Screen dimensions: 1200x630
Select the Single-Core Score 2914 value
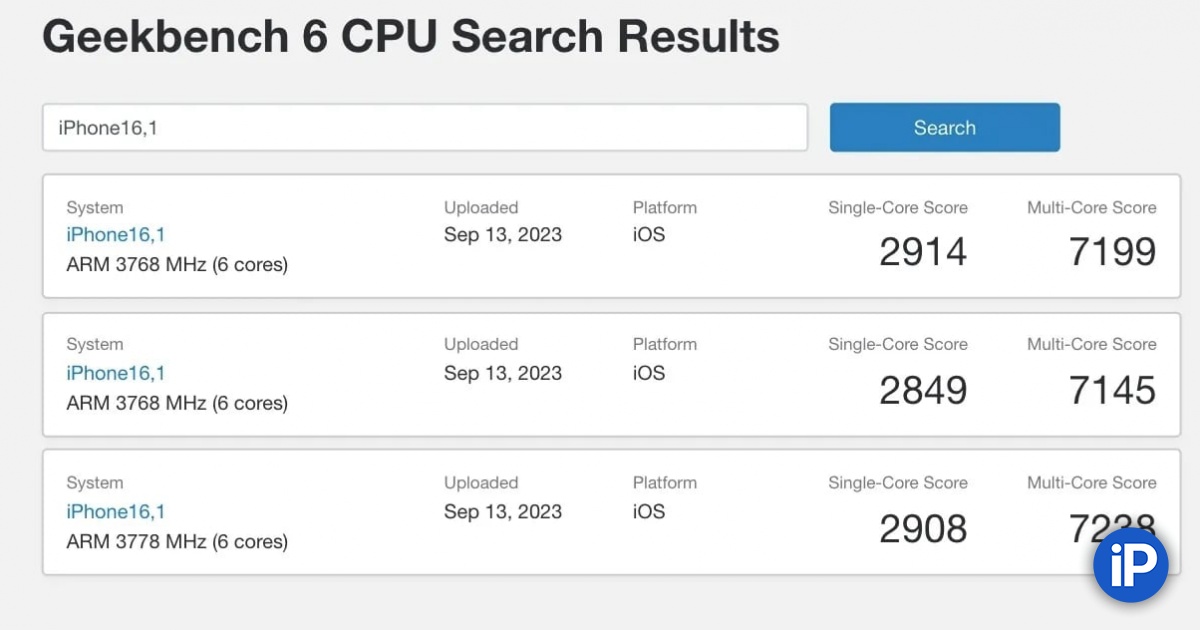coord(922,251)
